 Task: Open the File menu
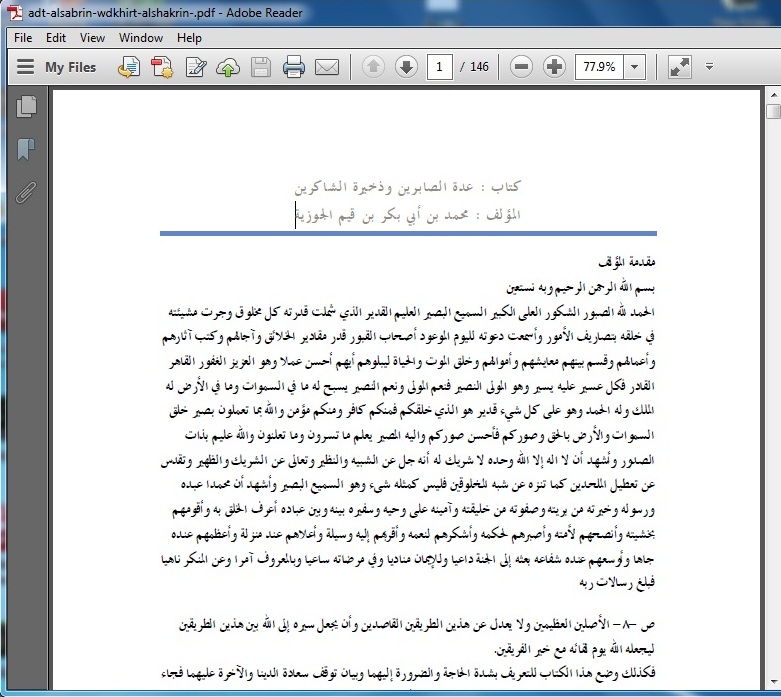[x=23, y=38]
